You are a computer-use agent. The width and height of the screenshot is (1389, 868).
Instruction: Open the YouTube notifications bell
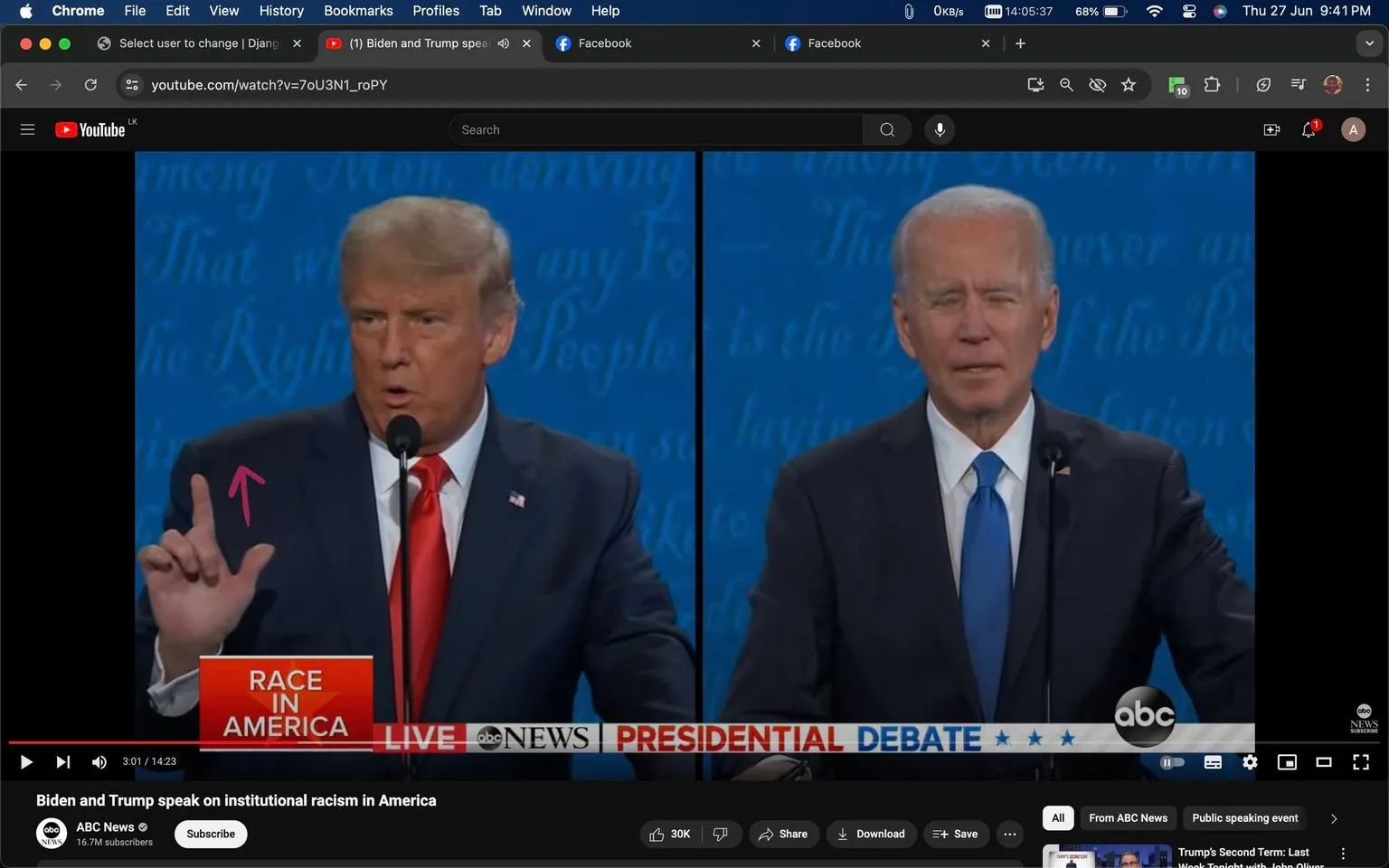click(1308, 129)
